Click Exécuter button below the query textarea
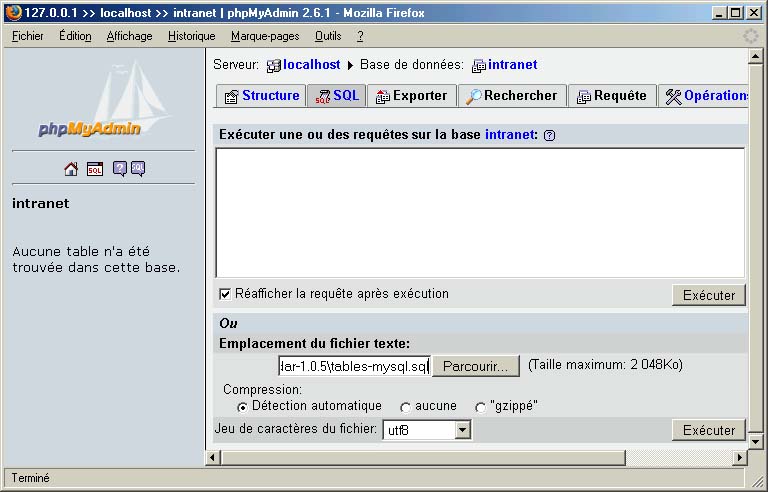768x492 pixels. click(709, 295)
